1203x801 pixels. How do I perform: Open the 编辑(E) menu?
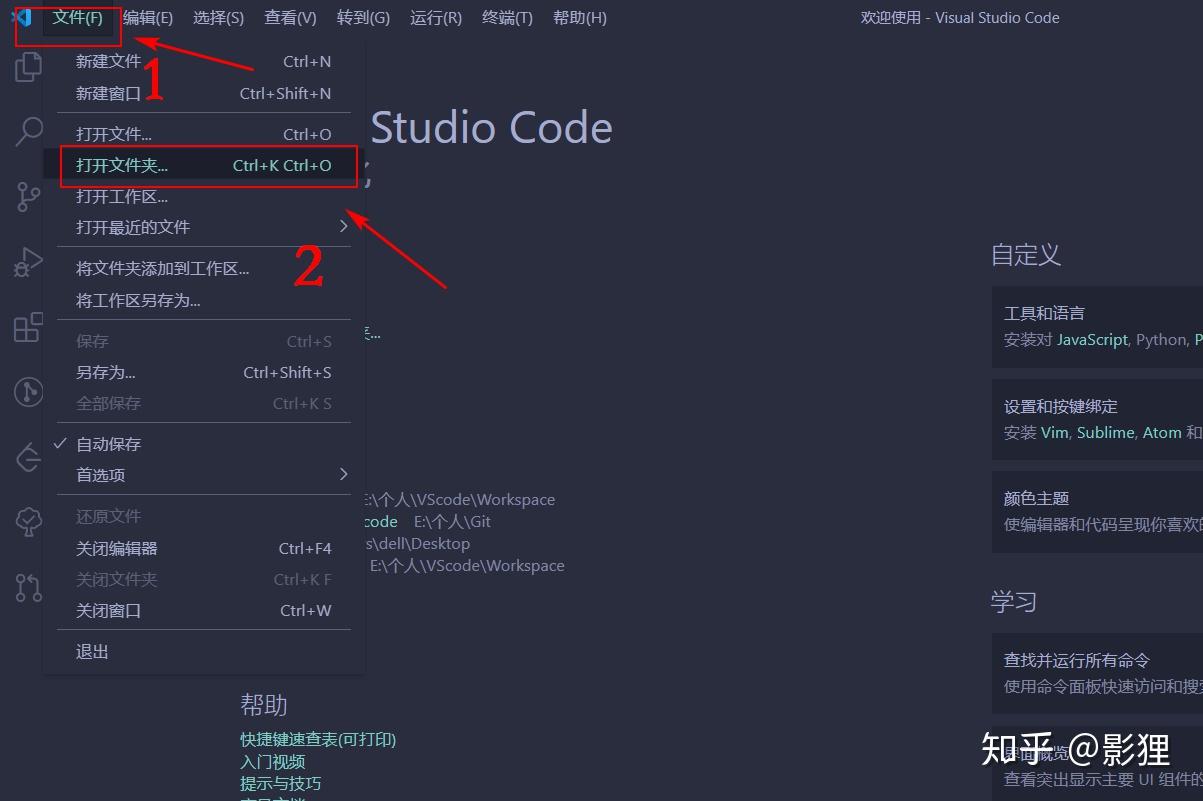[x=147, y=17]
